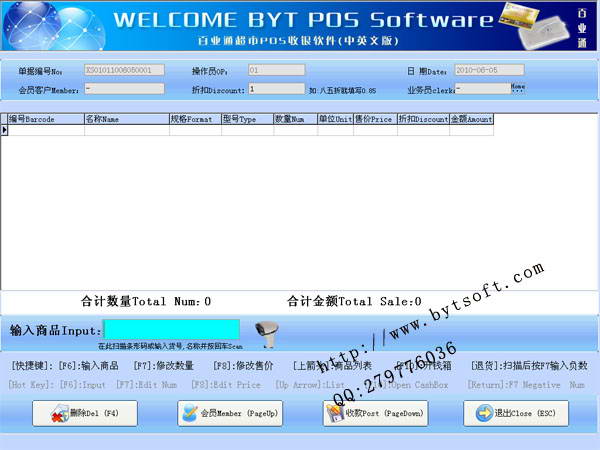Click the document No. field
This screenshot has width=600, height=450.
(124, 70)
